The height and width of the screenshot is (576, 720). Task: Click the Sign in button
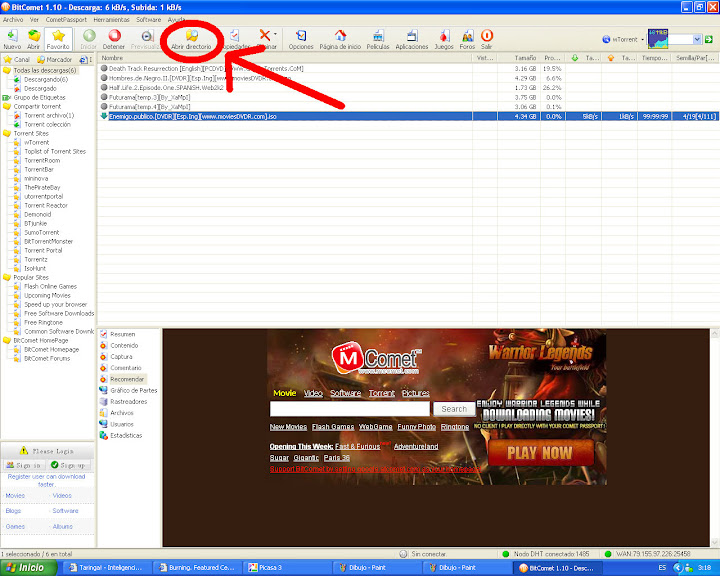[x=24, y=465]
